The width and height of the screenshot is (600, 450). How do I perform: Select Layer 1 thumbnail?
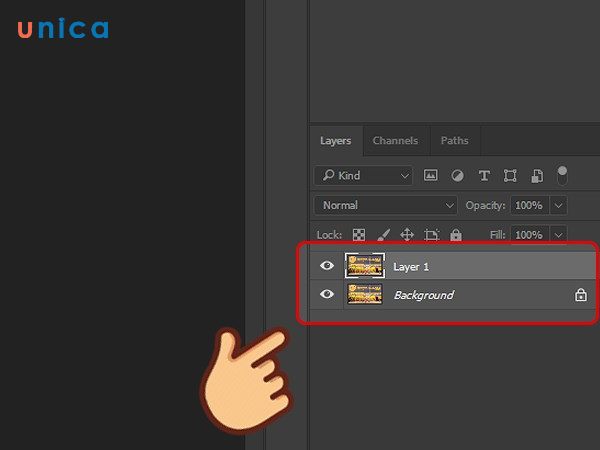(x=365, y=265)
